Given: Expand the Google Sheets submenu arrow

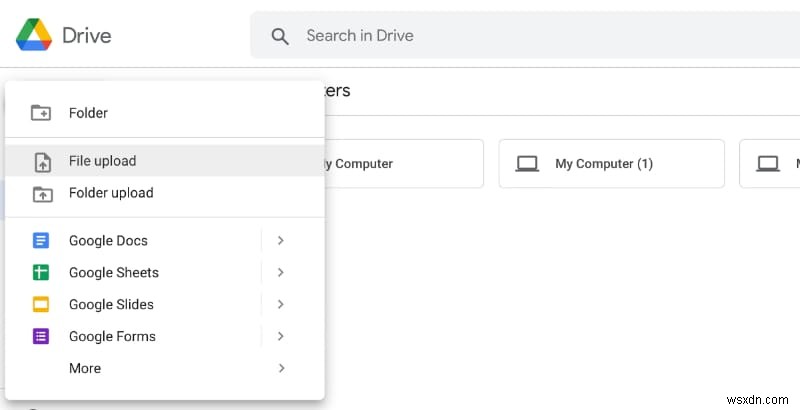Looking at the screenshot, I should point(281,272).
